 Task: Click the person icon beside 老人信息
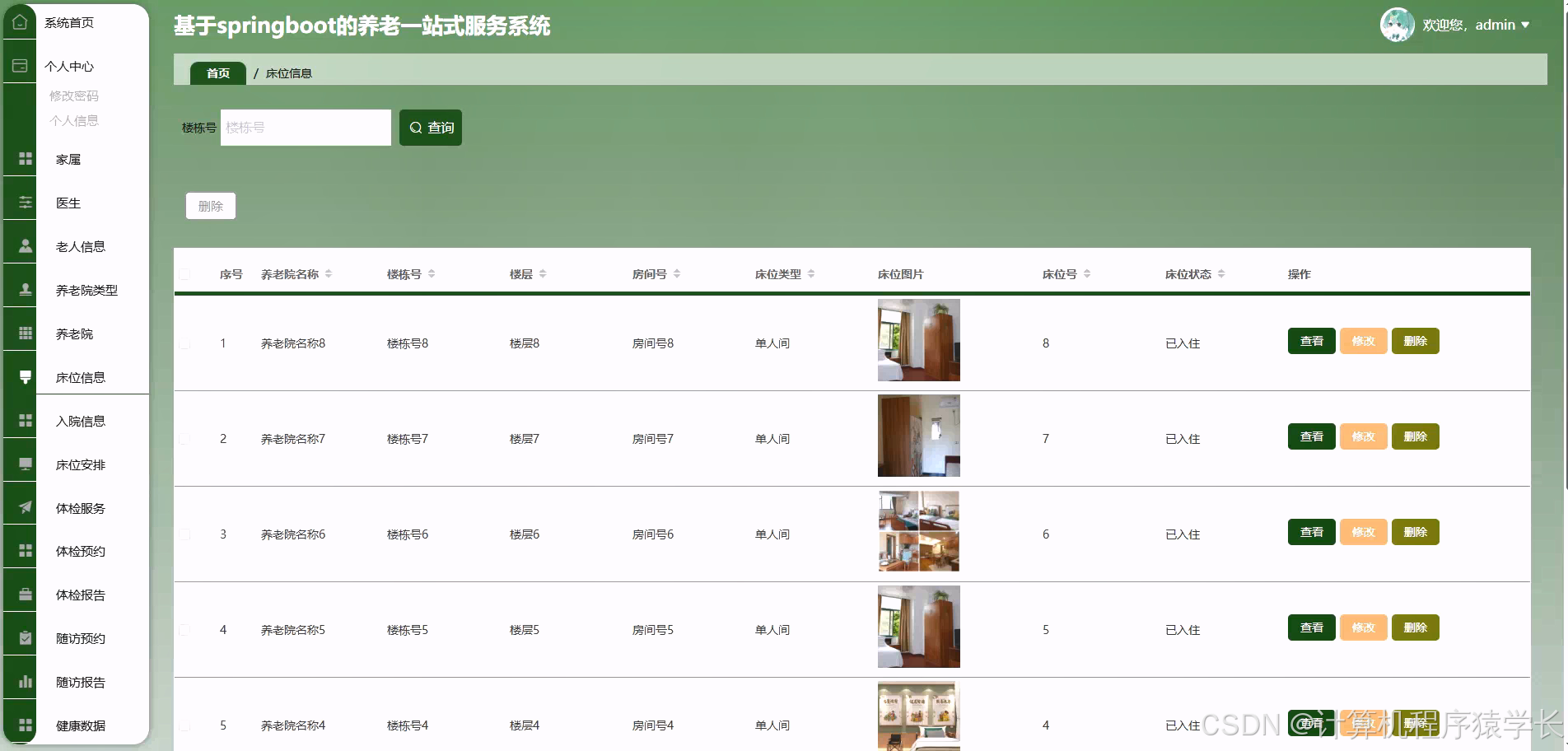26,246
